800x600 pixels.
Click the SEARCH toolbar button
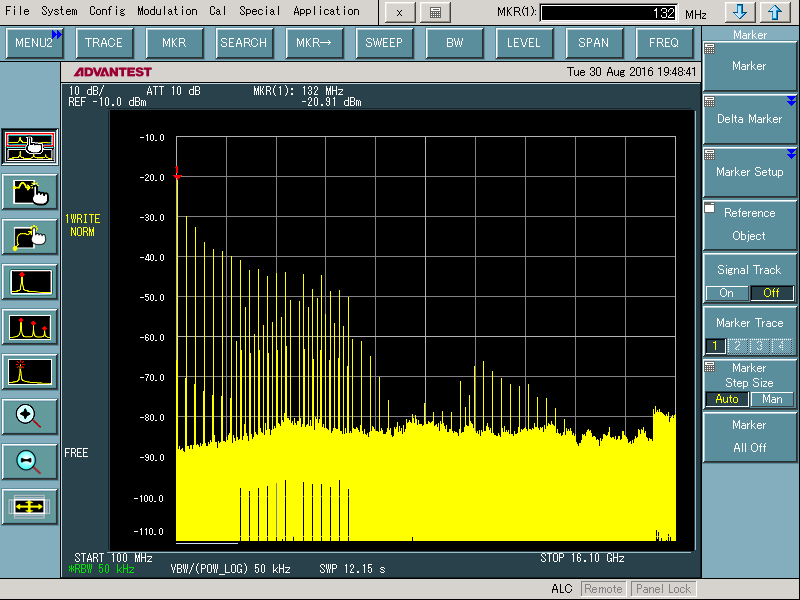[244, 43]
